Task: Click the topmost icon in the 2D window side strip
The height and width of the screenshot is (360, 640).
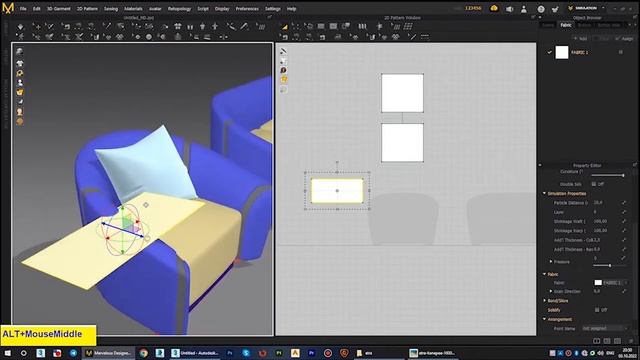Action: click(x=283, y=51)
